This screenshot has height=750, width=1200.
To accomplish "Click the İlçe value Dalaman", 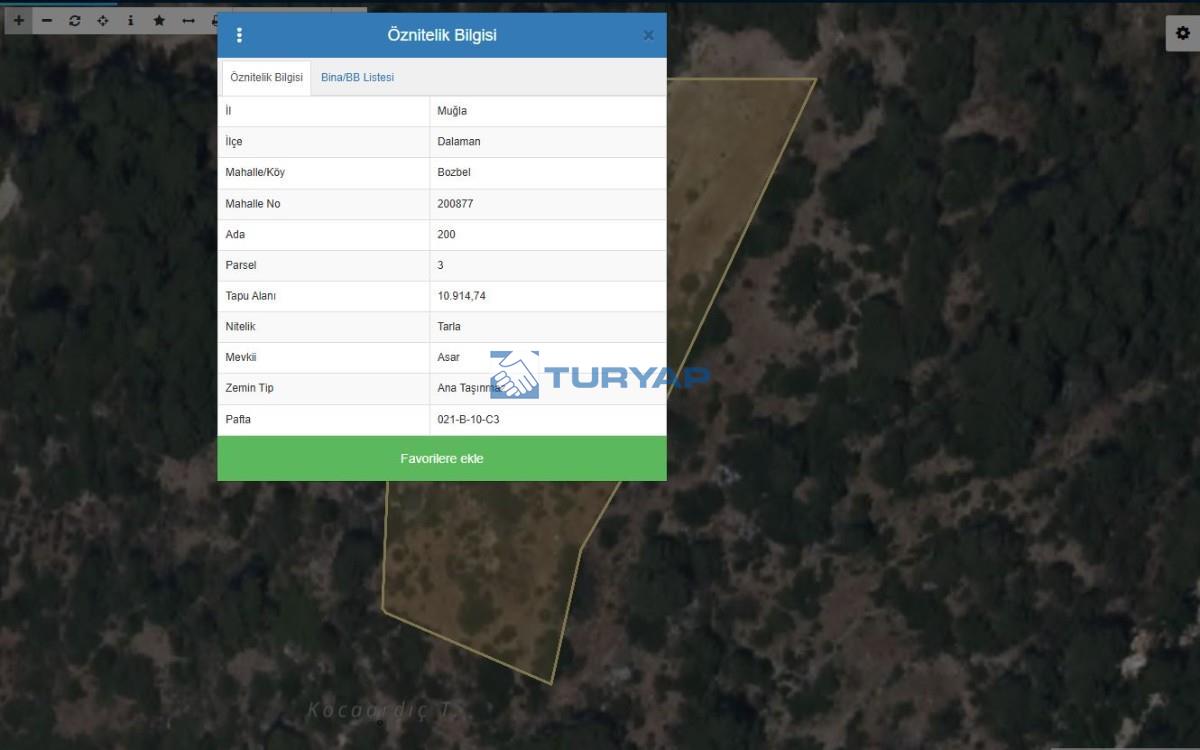I will [x=458, y=142].
